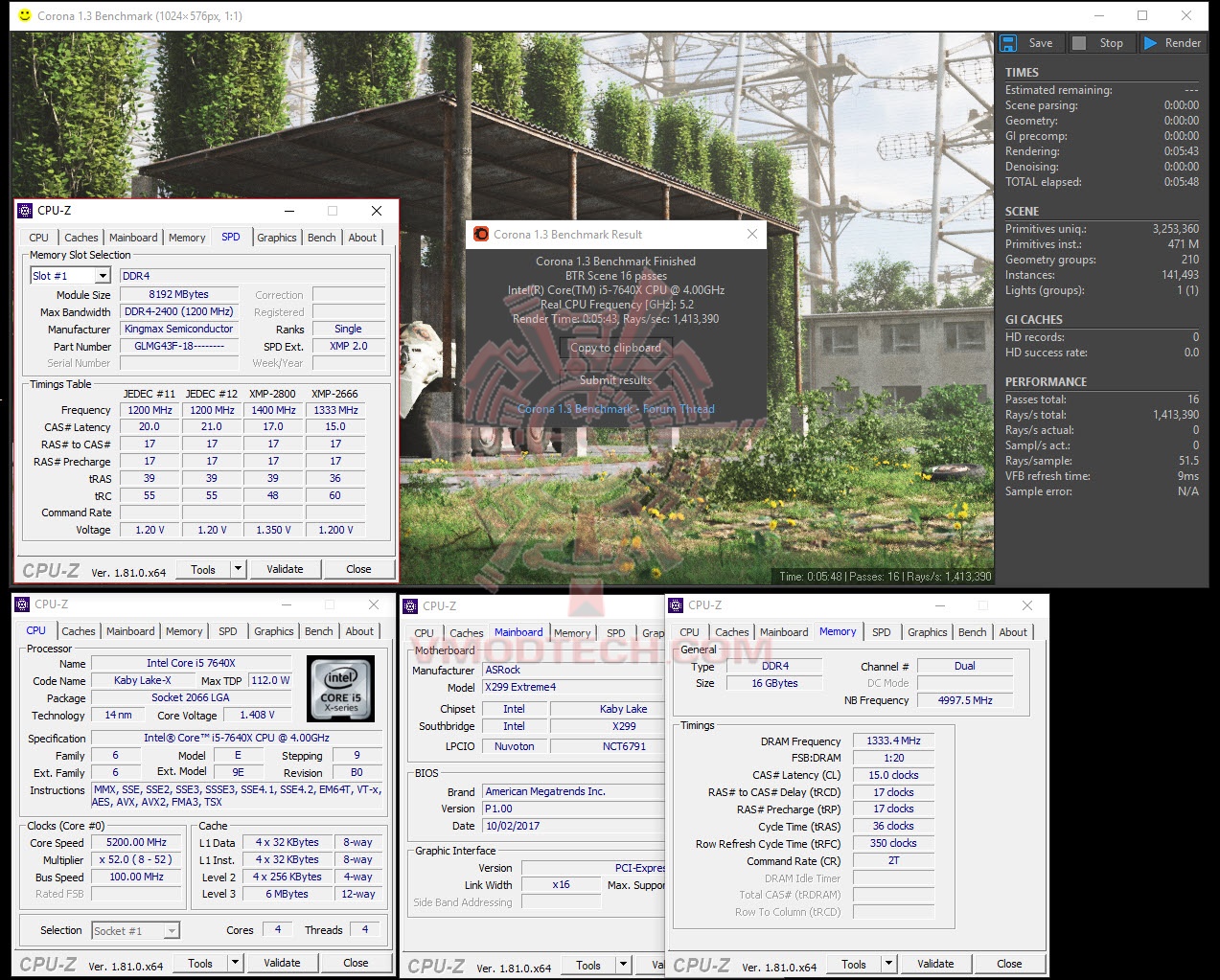Viewport: 1220px width, 980px height.
Task: Open the SPD tab in Memory window
Action: click(x=882, y=632)
